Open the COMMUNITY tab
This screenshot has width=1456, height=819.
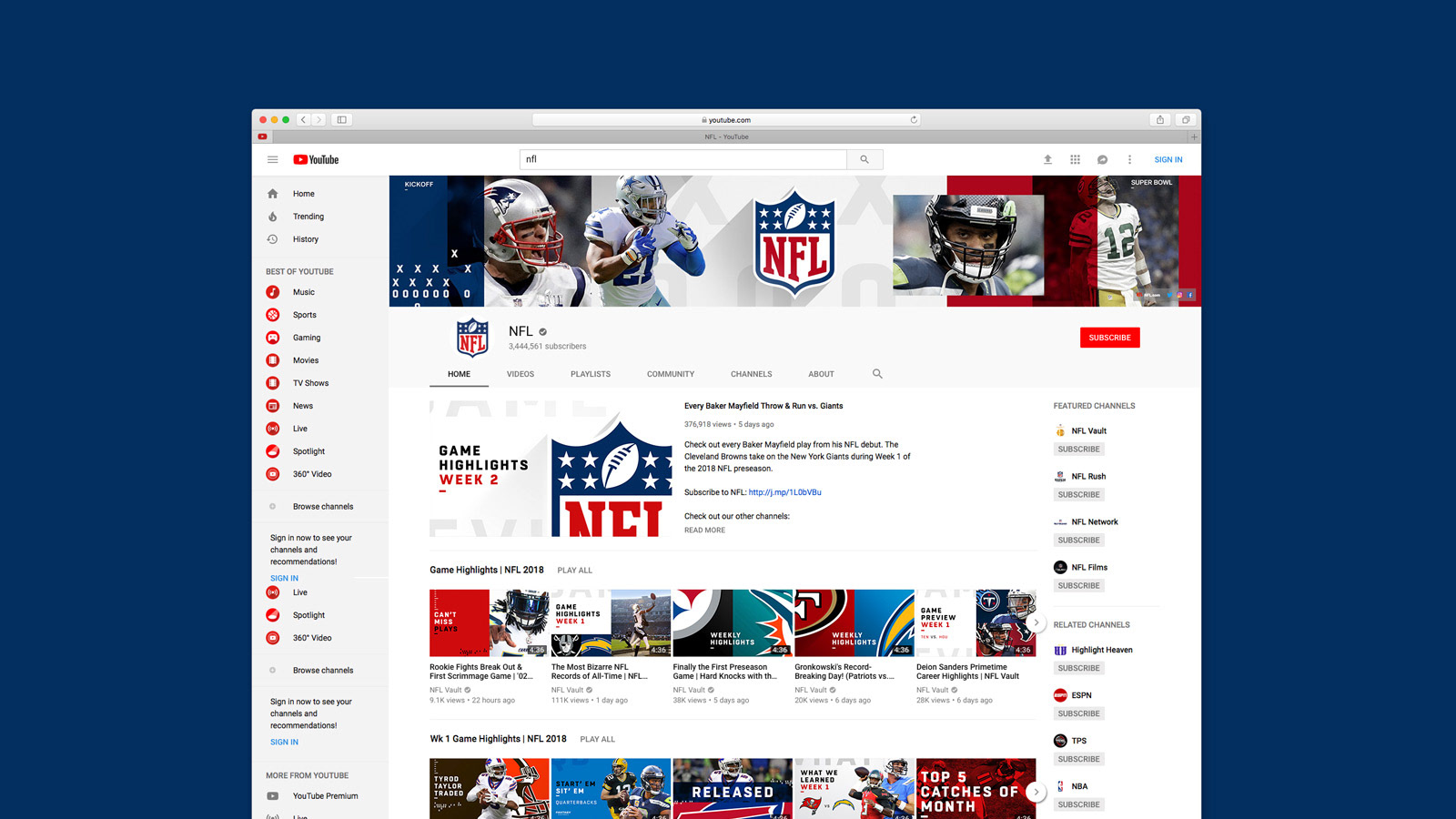(671, 374)
